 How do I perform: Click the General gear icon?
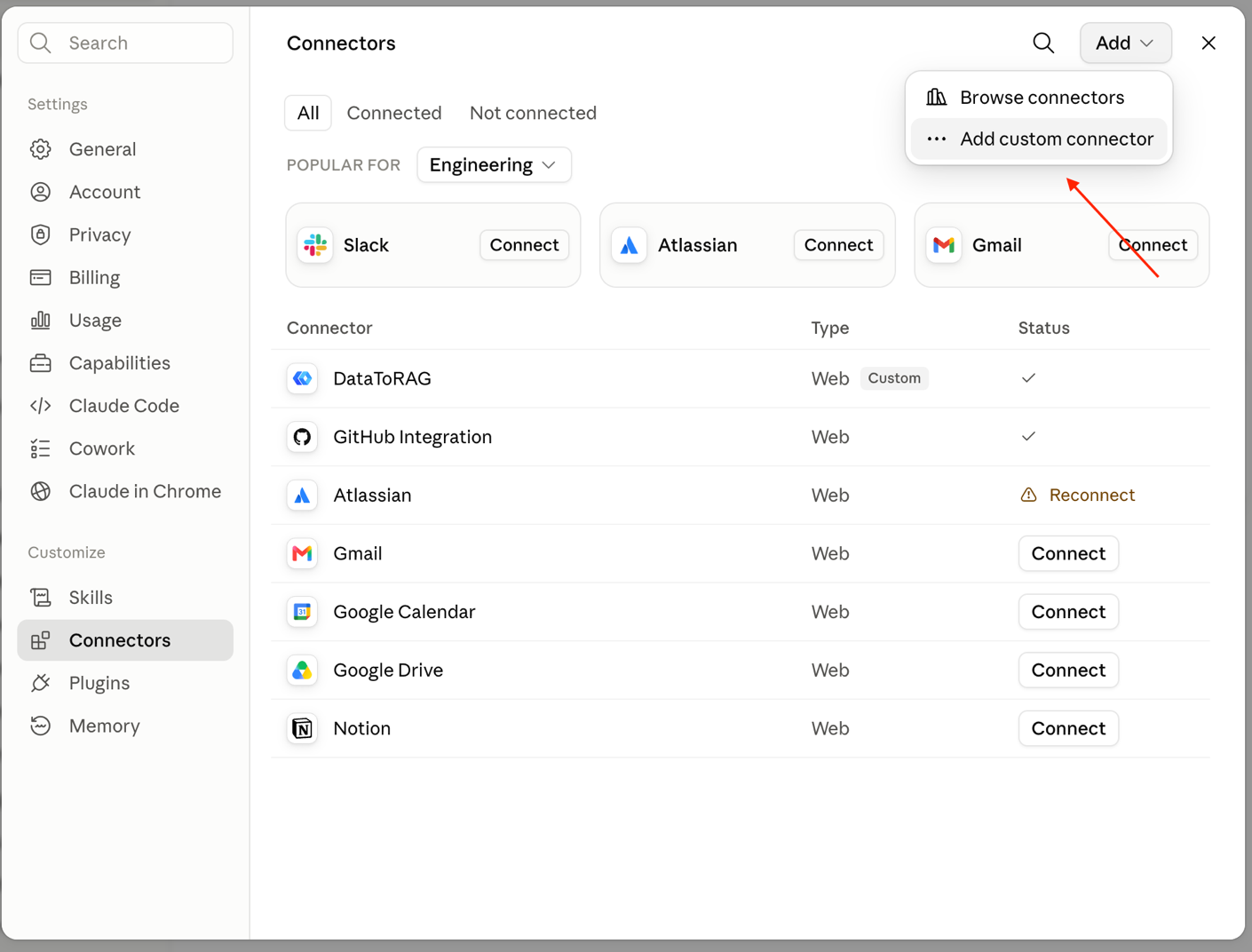[40, 149]
